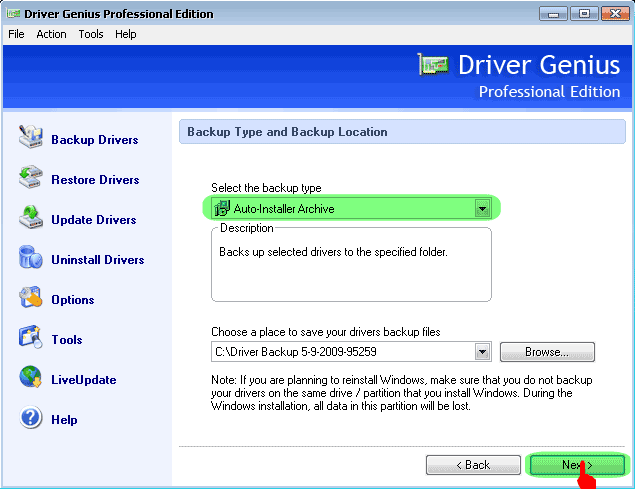Click the 'Select the backup type' label
The height and width of the screenshot is (489, 635).
(266, 188)
